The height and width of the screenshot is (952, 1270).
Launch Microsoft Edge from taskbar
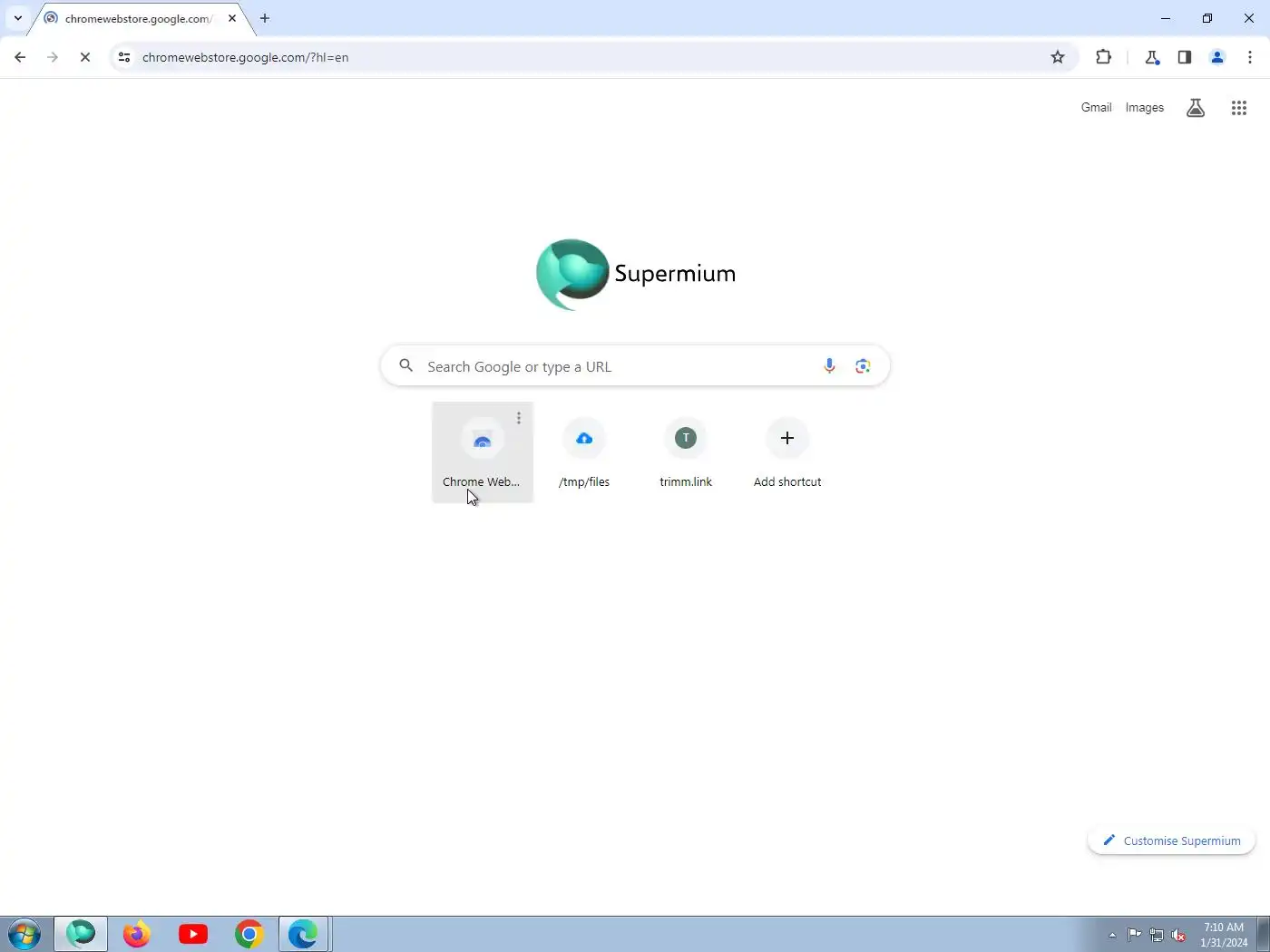coord(304,934)
